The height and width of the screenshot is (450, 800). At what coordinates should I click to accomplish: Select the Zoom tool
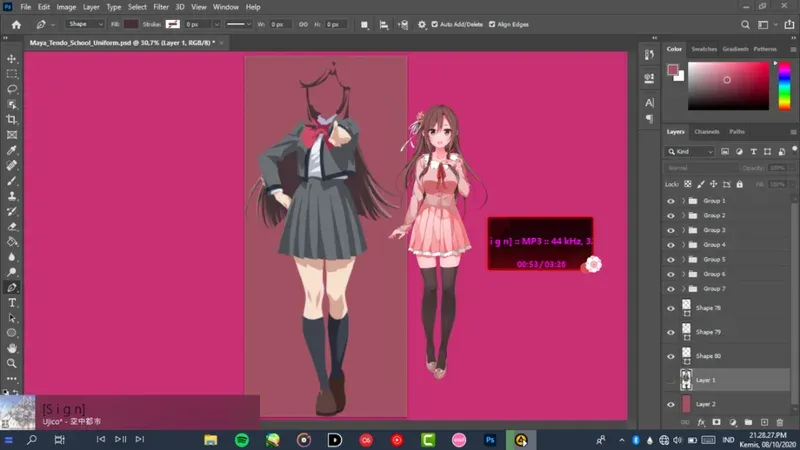click(x=12, y=364)
